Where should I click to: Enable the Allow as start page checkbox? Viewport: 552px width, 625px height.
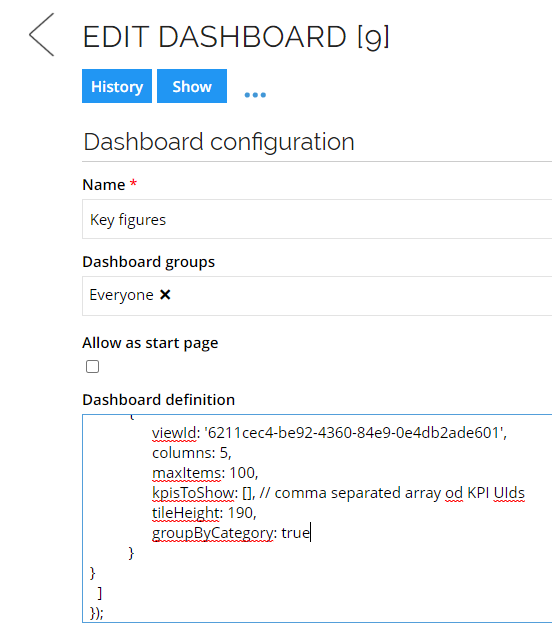[x=92, y=366]
